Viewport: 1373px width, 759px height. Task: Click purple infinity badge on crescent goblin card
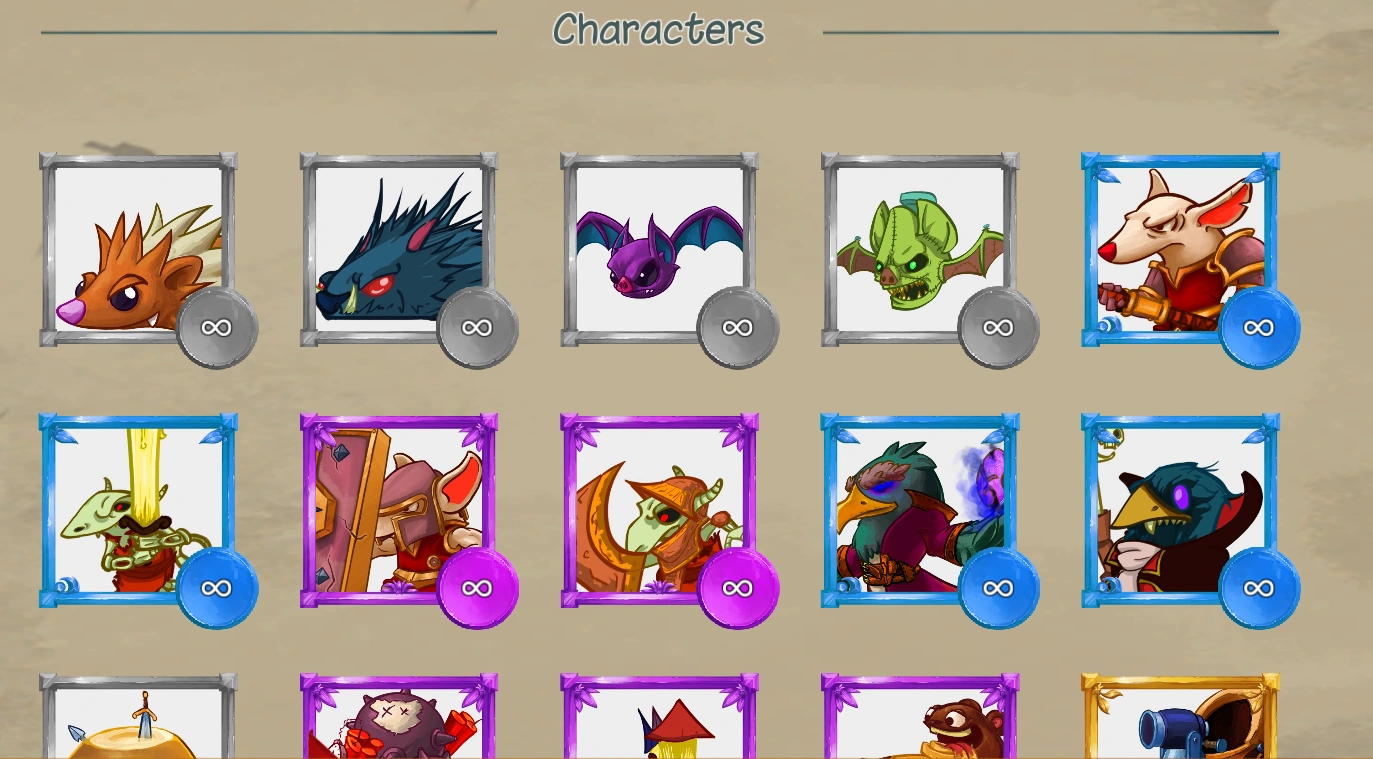point(738,588)
